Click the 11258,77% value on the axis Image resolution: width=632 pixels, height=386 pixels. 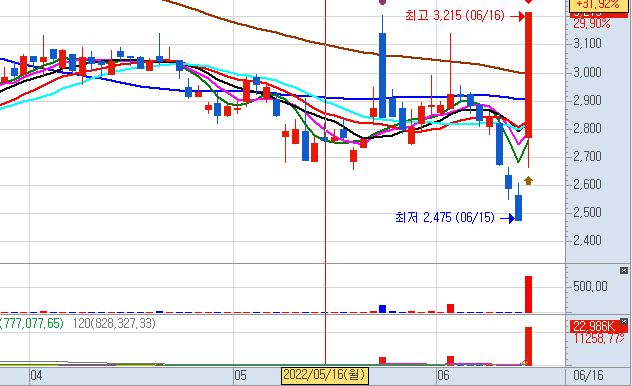click(x=599, y=338)
